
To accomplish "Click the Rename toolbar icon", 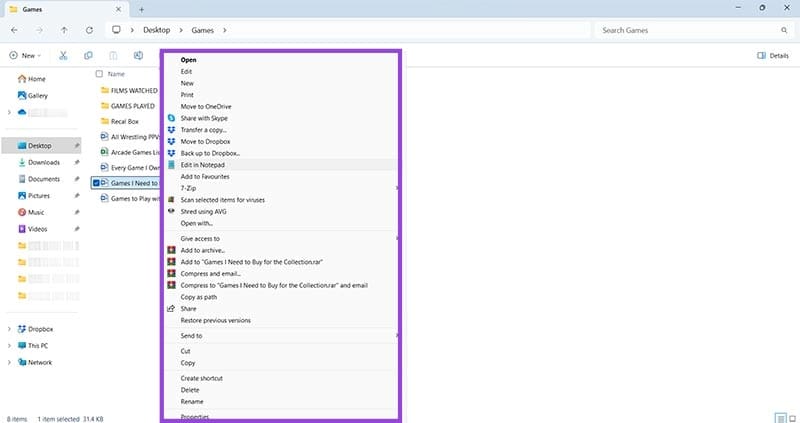I will point(138,56).
